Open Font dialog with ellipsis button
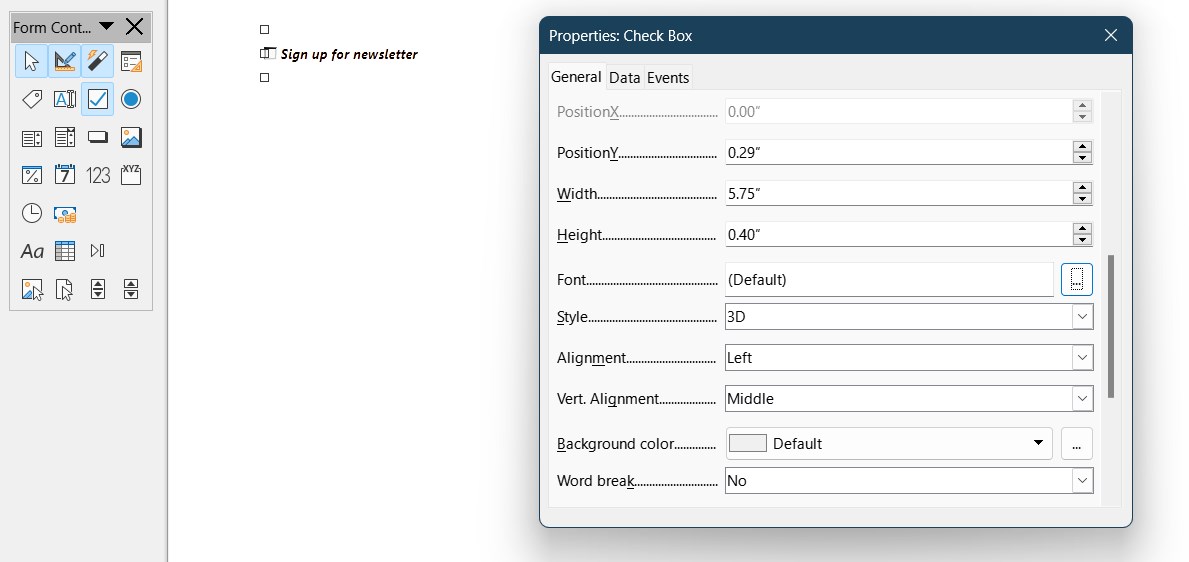This screenshot has width=1189, height=562. (x=1077, y=280)
